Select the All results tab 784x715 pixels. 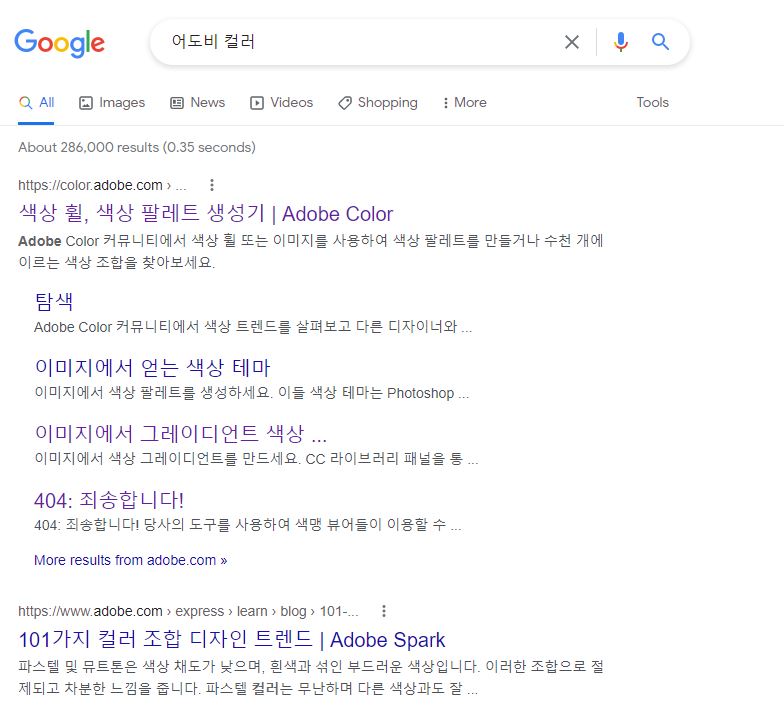pyautogui.click(x=36, y=102)
